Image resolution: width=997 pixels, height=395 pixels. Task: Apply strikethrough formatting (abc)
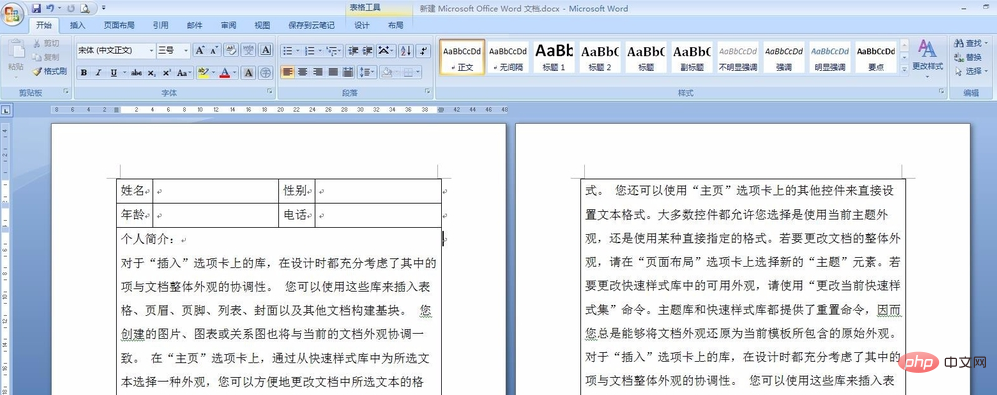pos(137,73)
